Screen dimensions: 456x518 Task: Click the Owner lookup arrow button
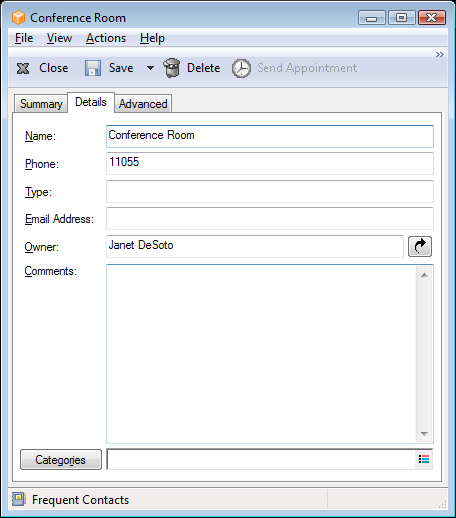[420, 247]
